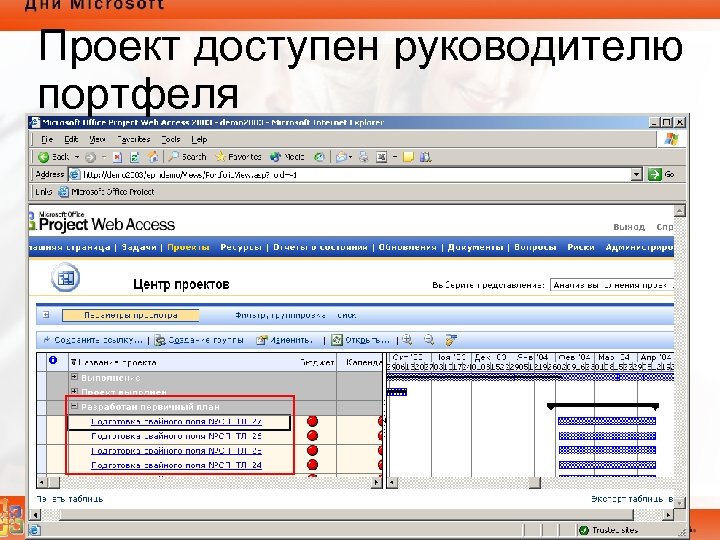This screenshot has width=720, height=540.
Task: Expand the Проект выполнен project group
Action: point(74,392)
